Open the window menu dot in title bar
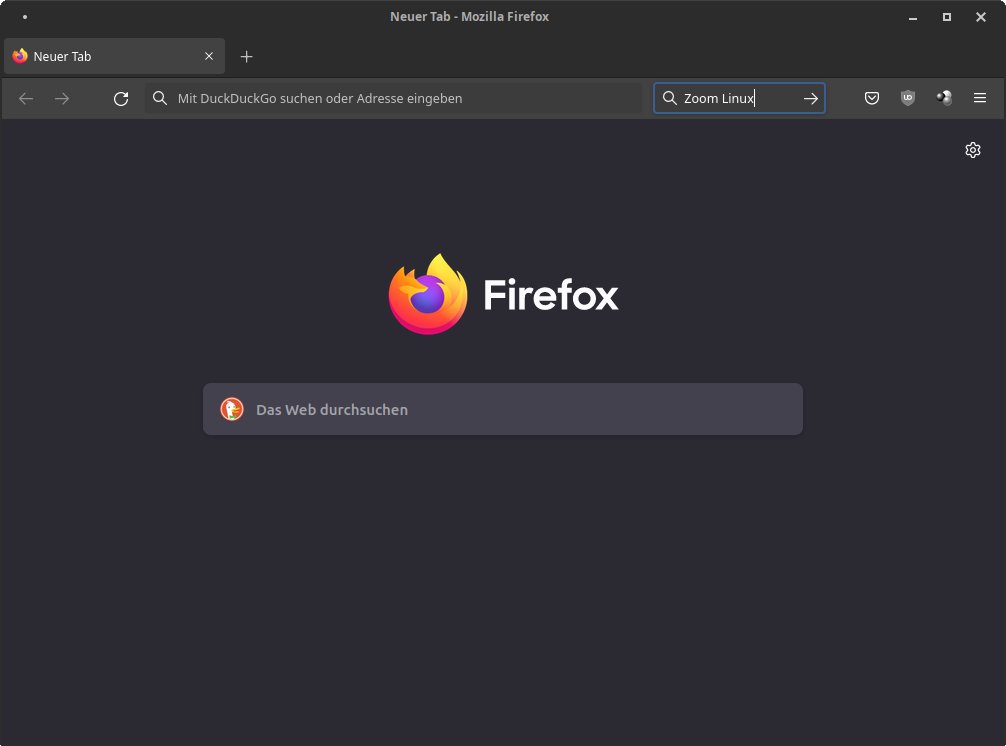Image resolution: width=1006 pixels, height=746 pixels. [25, 17]
